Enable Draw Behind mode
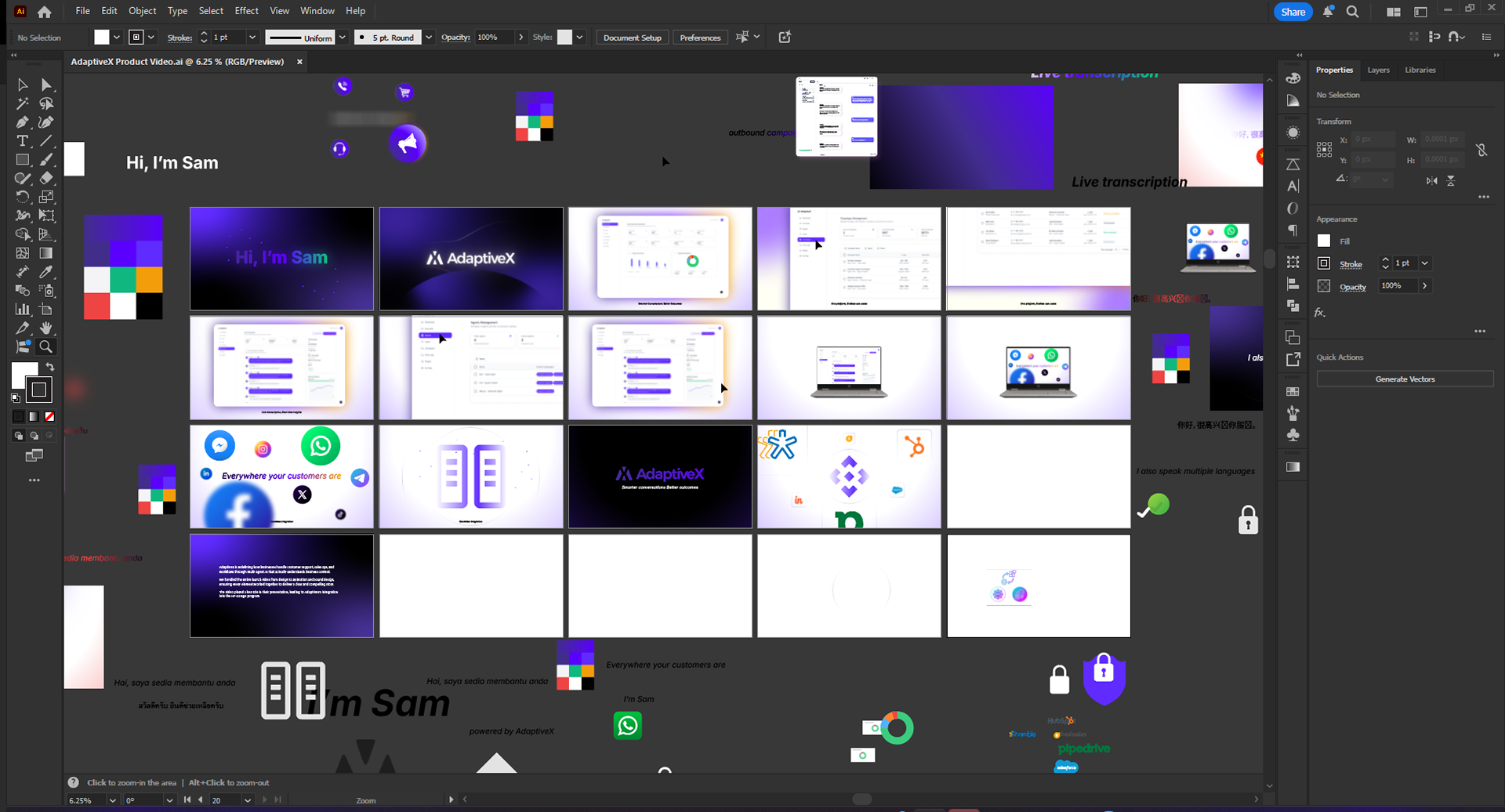 point(34,436)
